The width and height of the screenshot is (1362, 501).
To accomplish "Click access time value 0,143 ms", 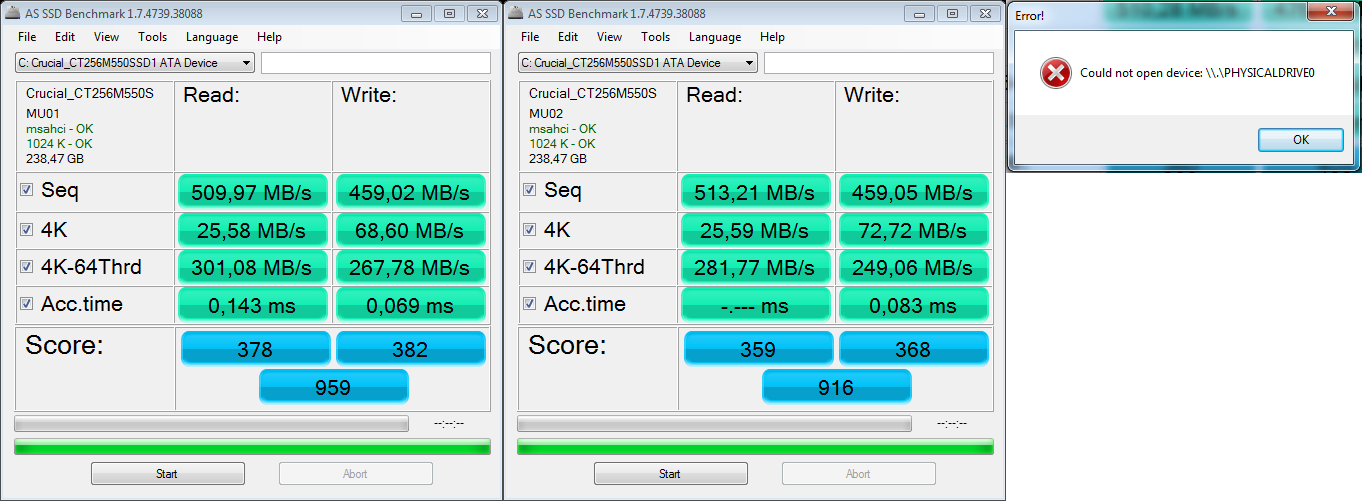I will click(x=253, y=305).
